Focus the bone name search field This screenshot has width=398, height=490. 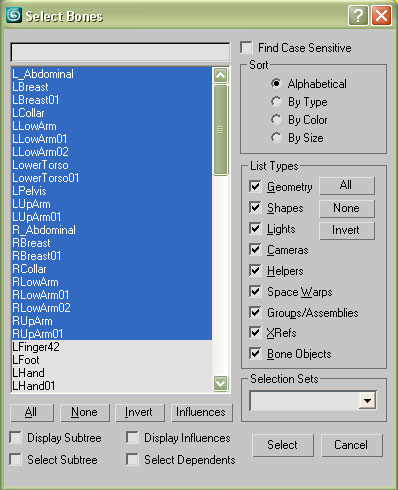[x=120, y=52]
